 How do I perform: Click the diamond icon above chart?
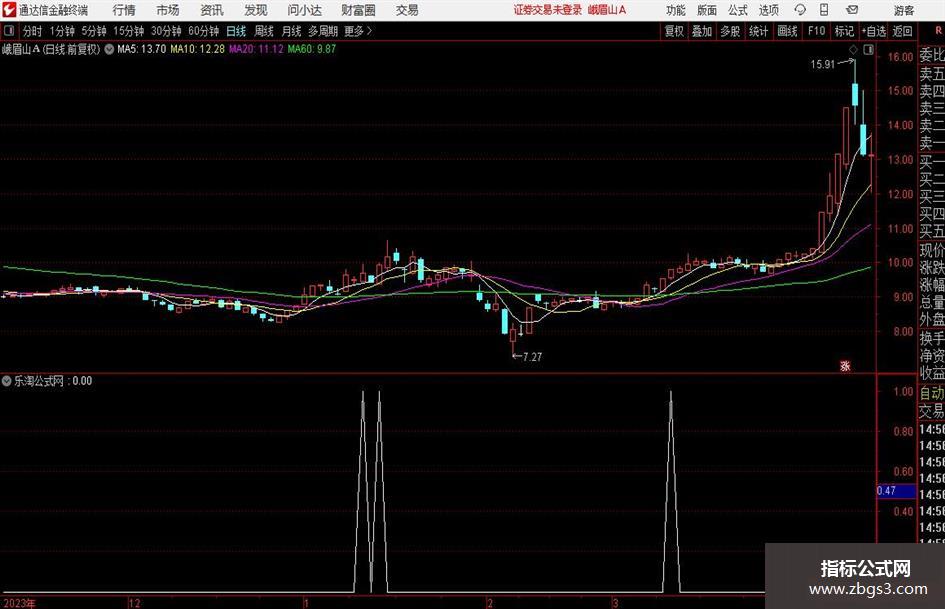click(x=853, y=50)
